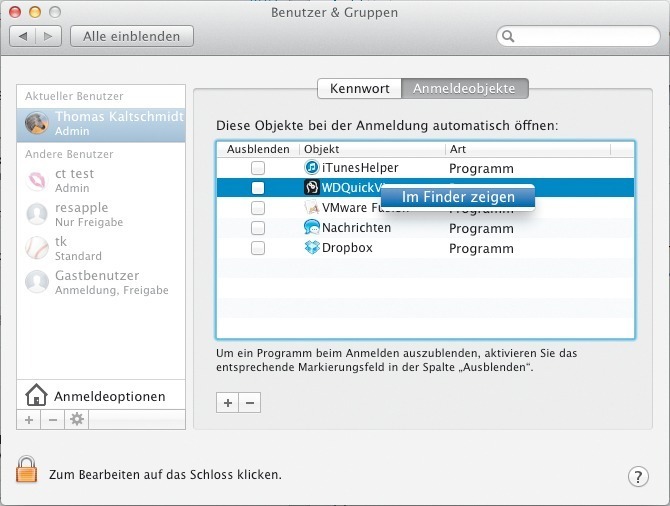Screen dimensions: 670x506
Task: Click Programm type in iTunesHelper row
Action: coord(481,168)
